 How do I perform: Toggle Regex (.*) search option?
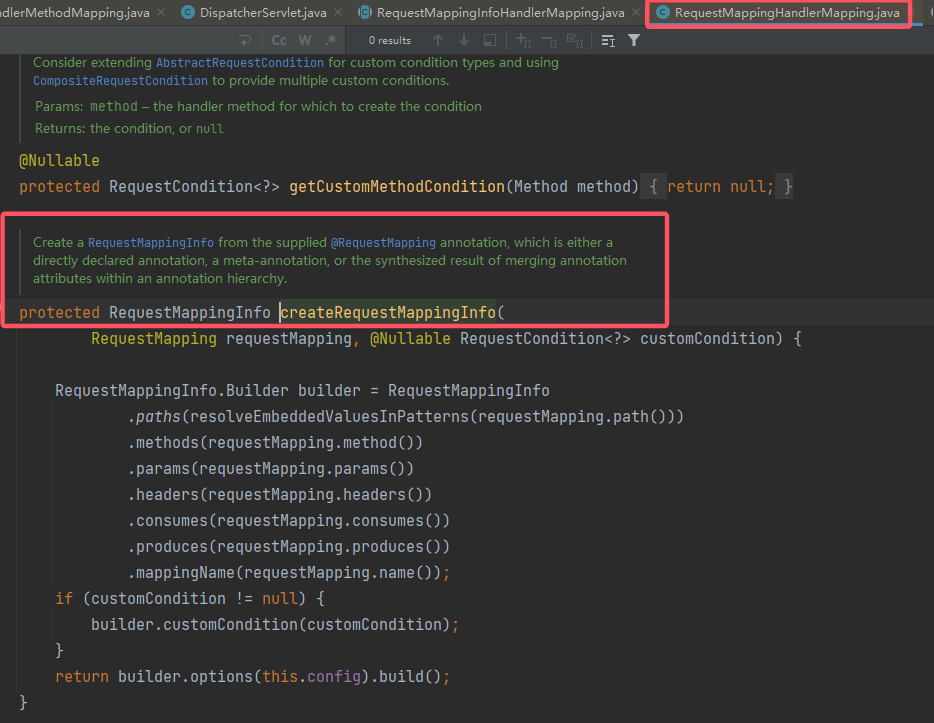click(331, 40)
